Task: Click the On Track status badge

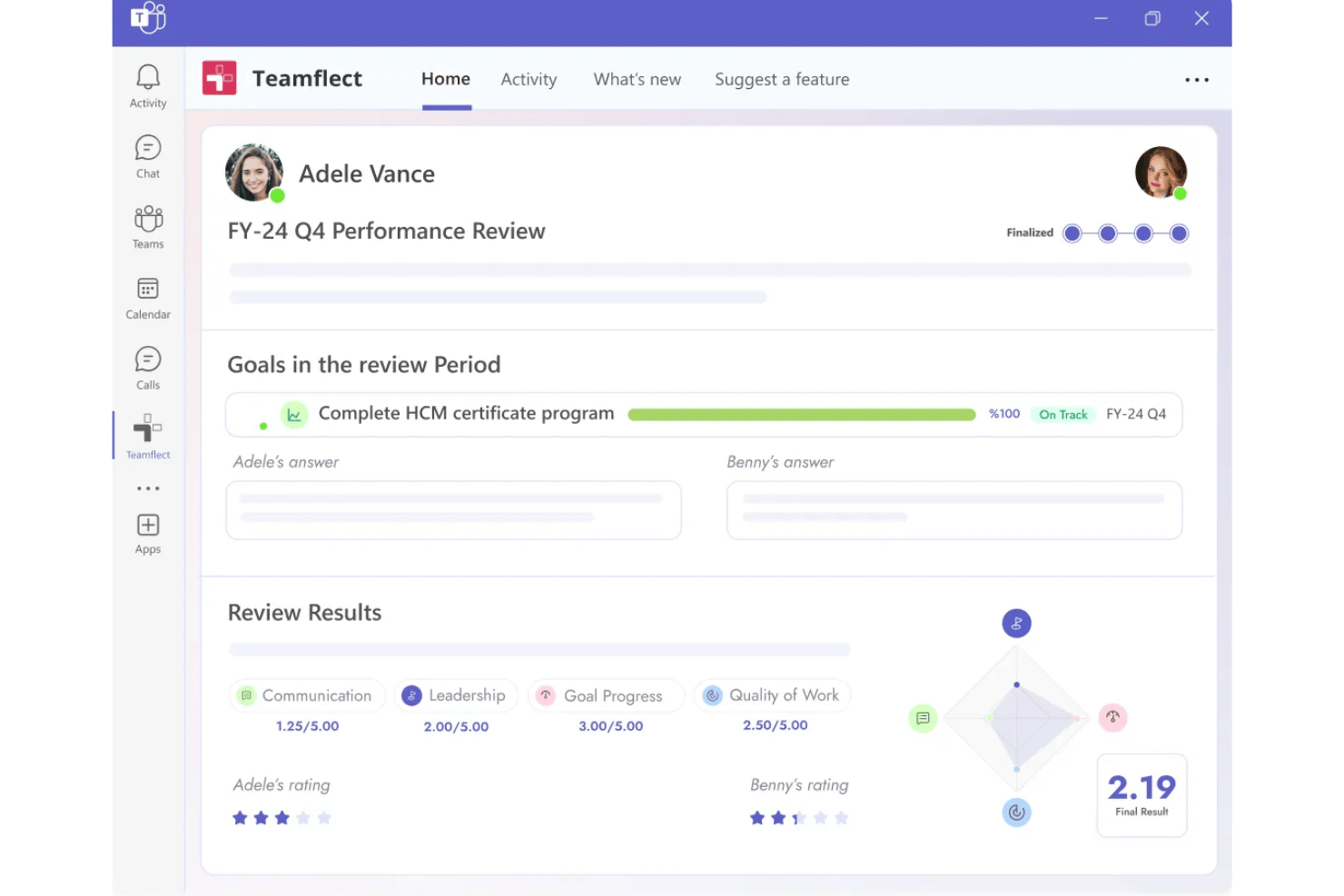Action: pos(1062,414)
